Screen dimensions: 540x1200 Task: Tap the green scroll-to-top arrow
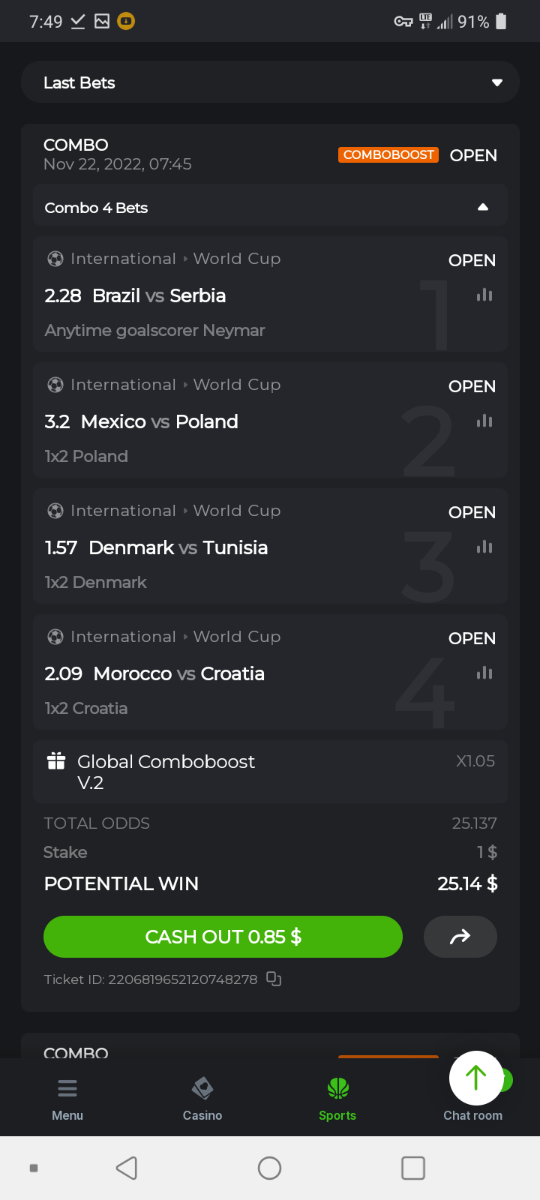(x=476, y=1077)
